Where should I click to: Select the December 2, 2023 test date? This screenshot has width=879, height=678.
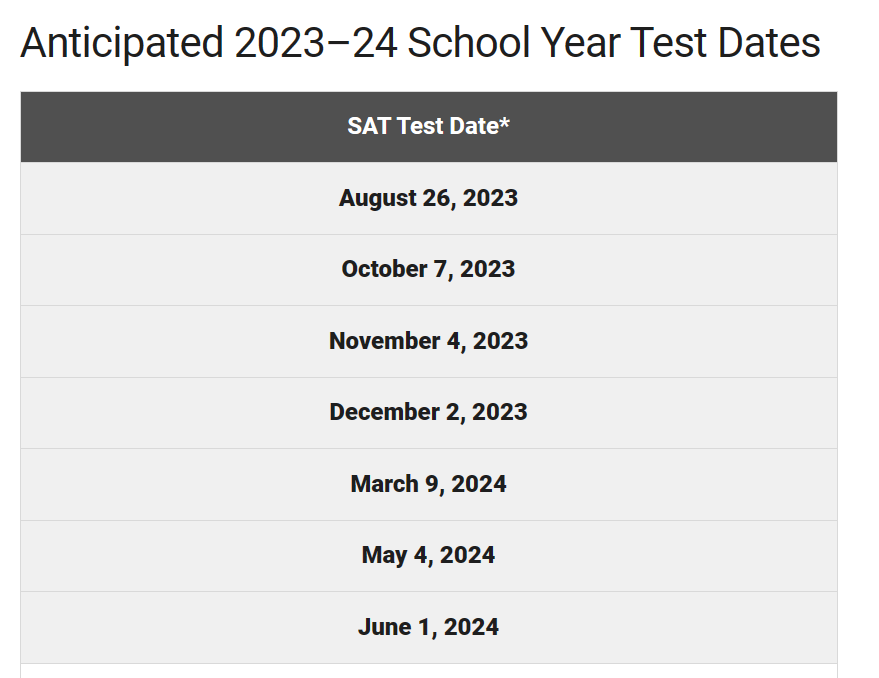[429, 413]
